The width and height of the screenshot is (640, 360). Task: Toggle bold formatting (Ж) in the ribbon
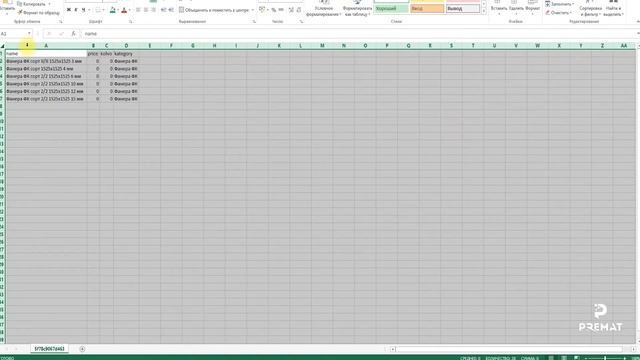[69, 10]
